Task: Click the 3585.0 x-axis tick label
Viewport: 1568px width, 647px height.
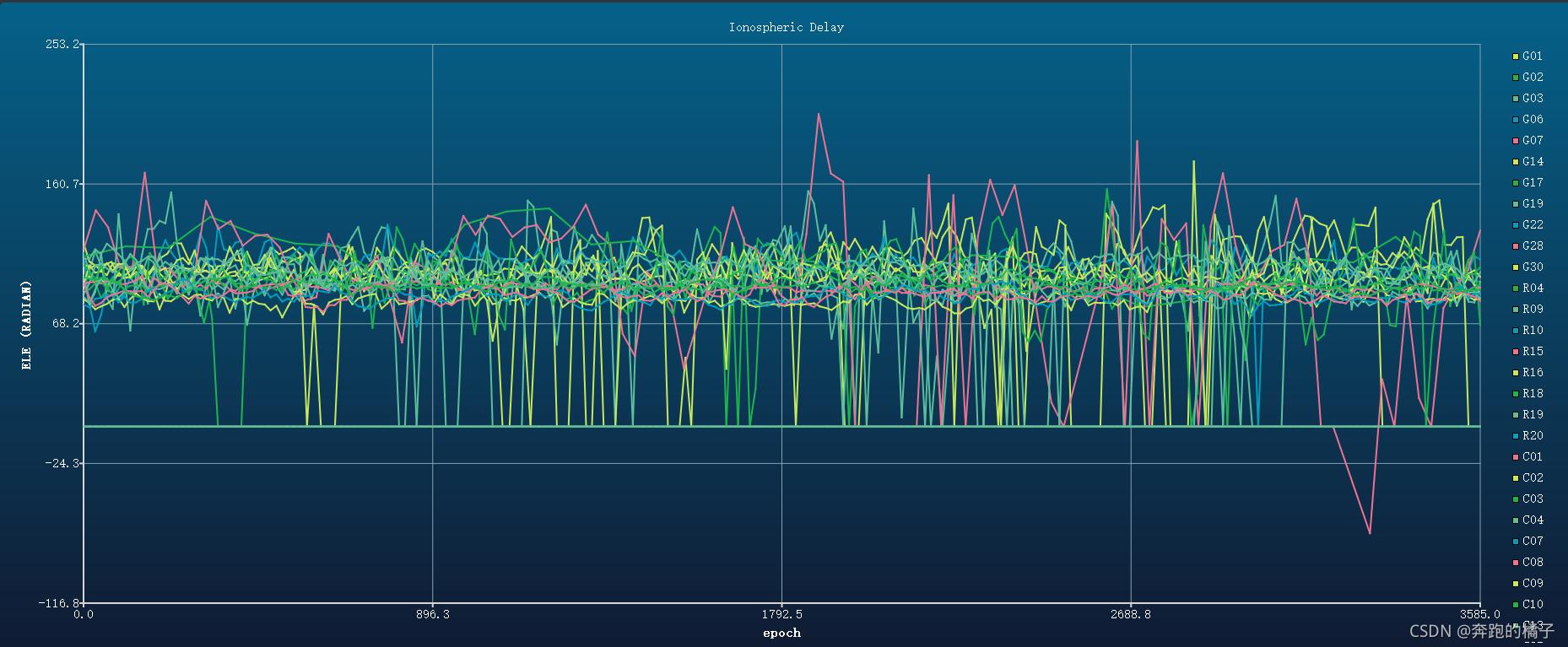Action: point(1480,614)
